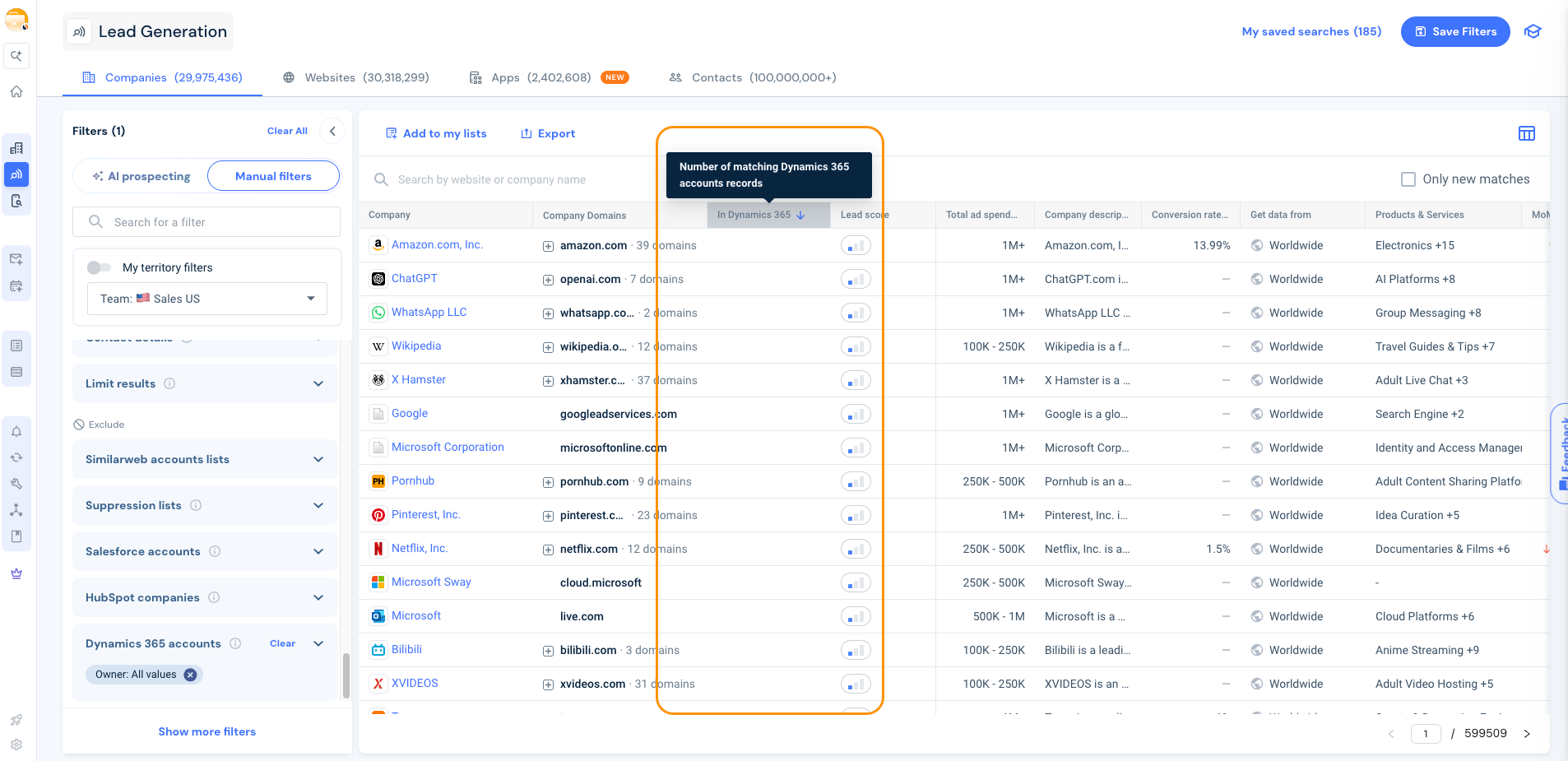The image size is (1568, 761).
Task: Open the list icon in the left sidebar
Action: [x=16, y=346]
